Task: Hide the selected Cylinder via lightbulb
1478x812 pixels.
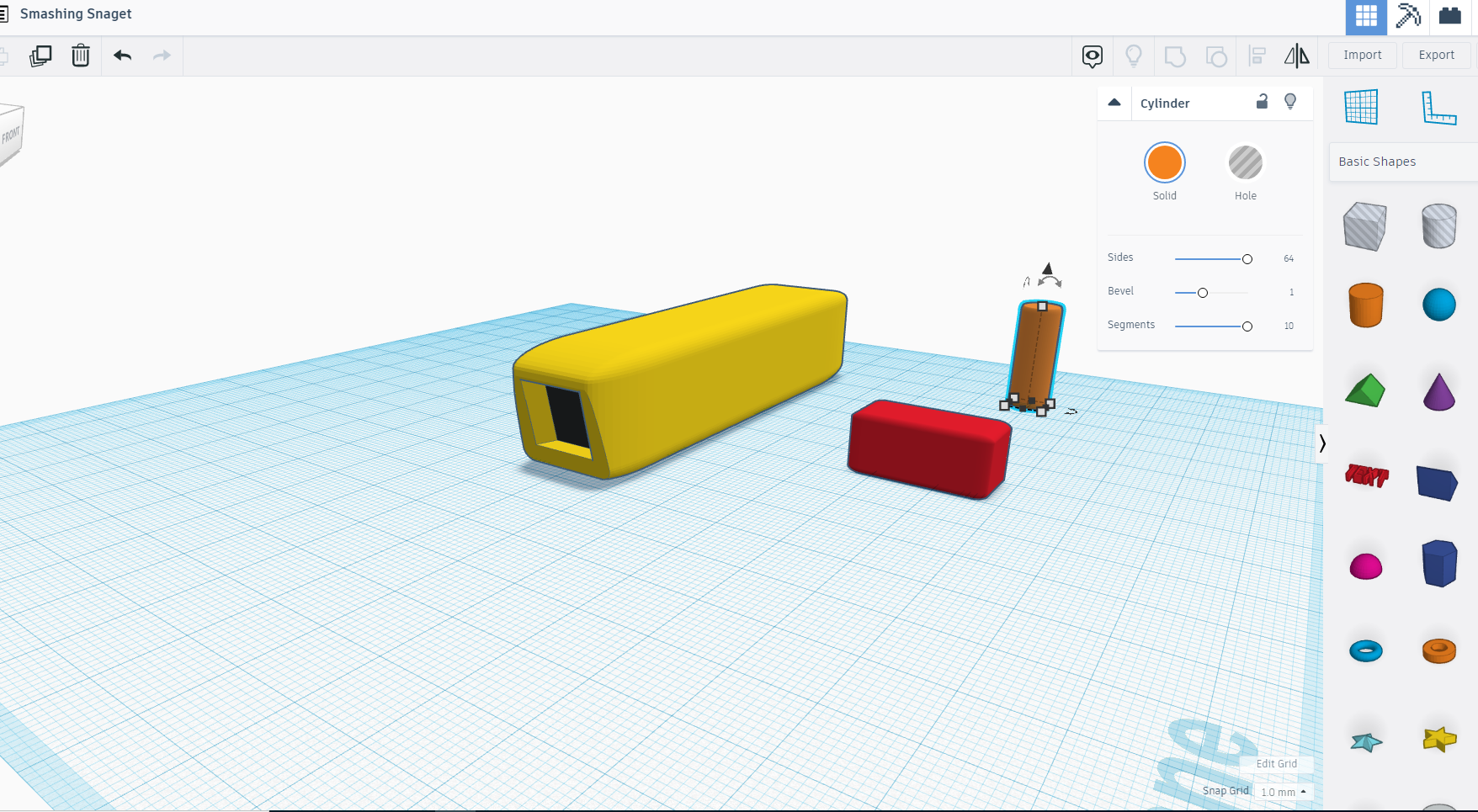Action: pos(1290,102)
